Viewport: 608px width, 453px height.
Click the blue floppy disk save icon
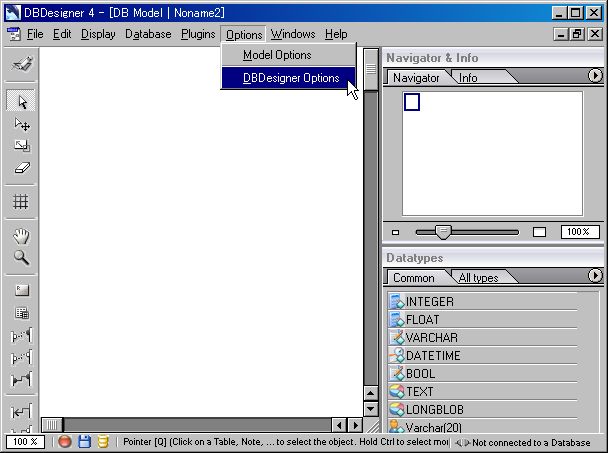[x=84, y=442]
